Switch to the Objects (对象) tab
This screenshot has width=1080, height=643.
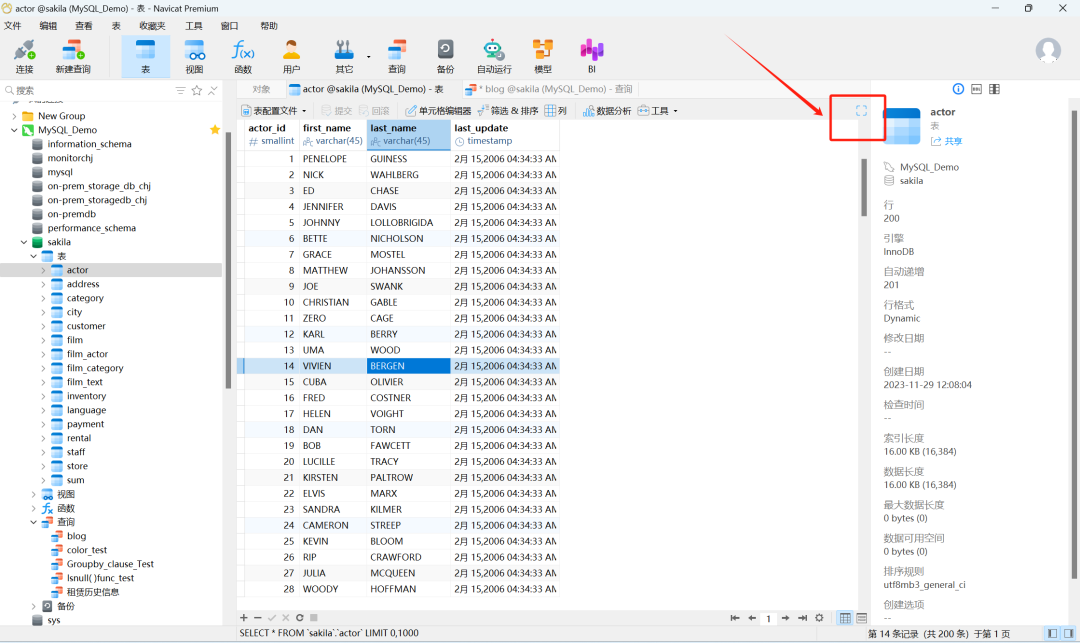click(x=261, y=89)
